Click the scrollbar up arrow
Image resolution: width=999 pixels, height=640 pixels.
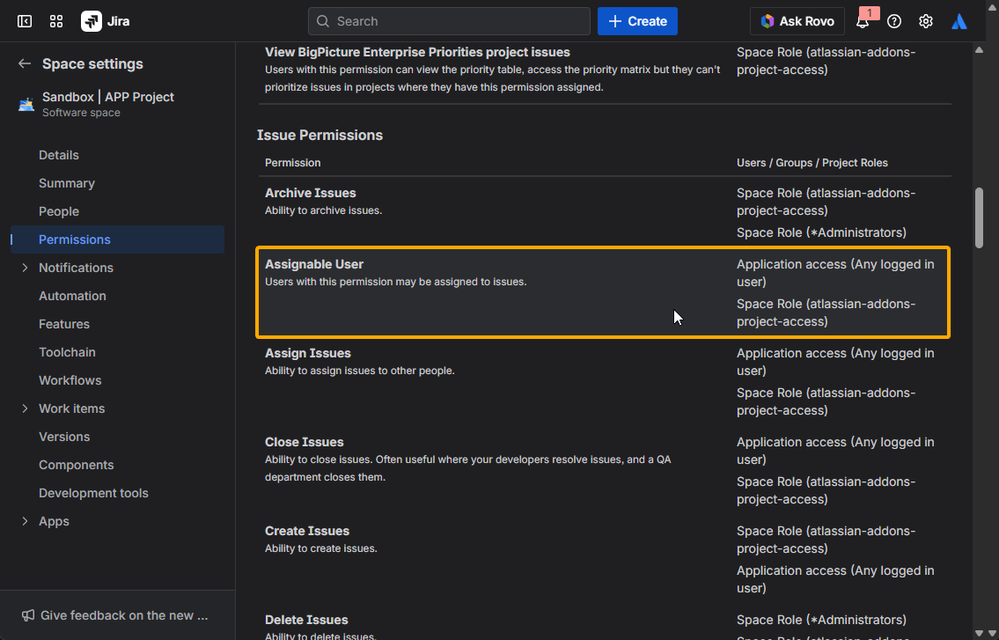click(x=979, y=50)
